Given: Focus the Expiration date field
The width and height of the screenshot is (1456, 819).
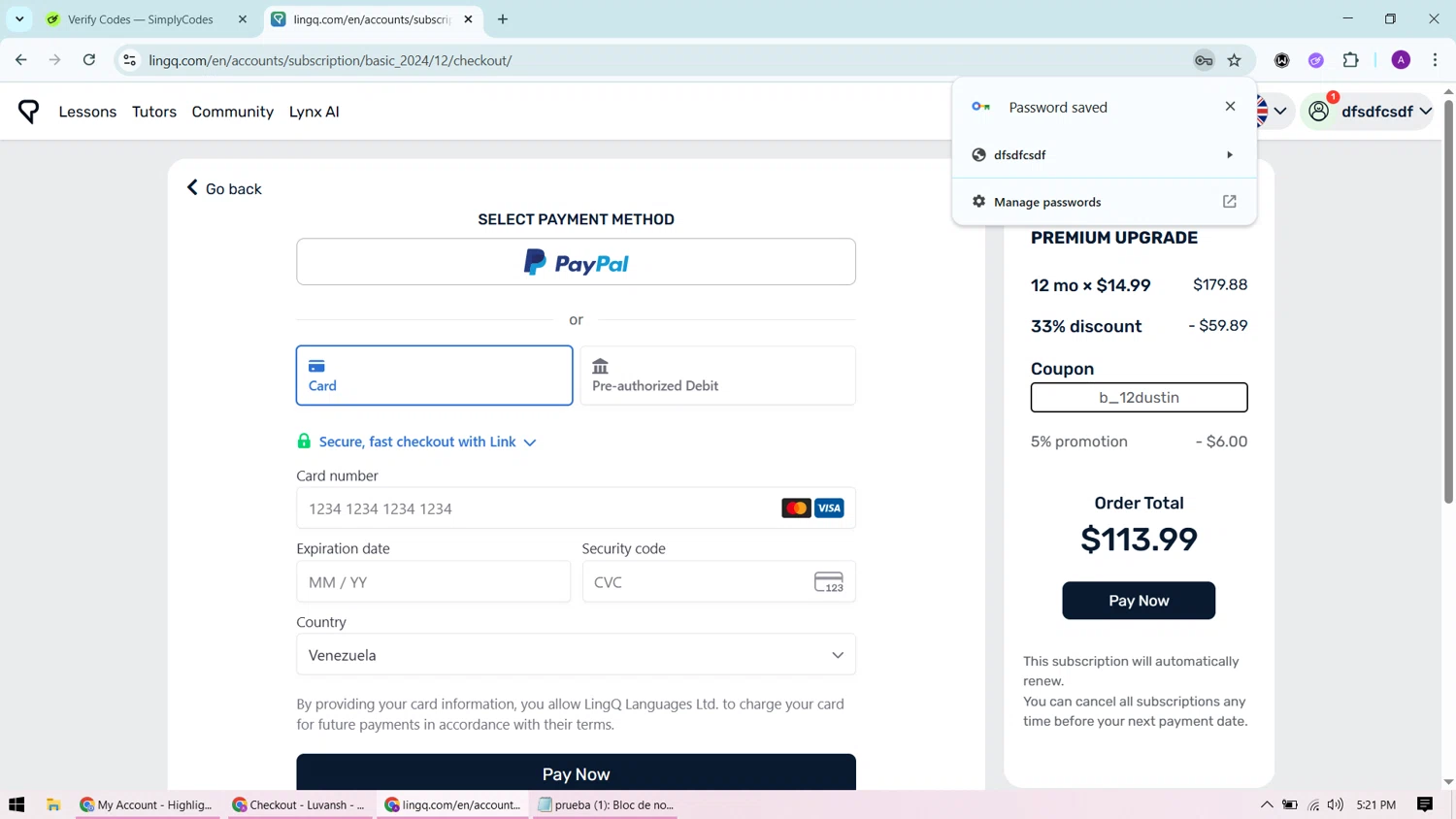Looking at the screenshot, I should pos(433,582).
